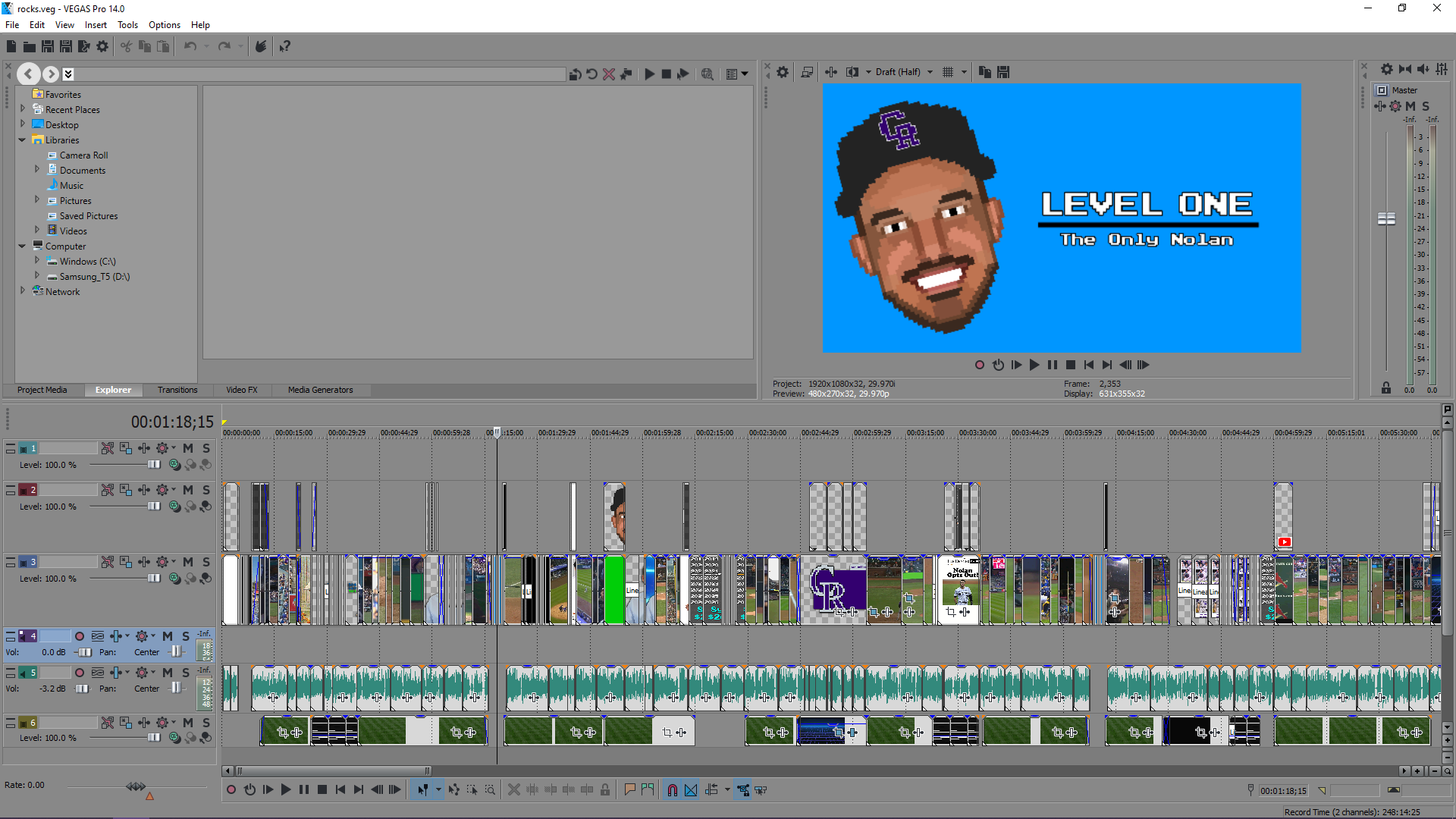Click the Master volume fader handle
This screenshot has height=819, width=1456.
coord(1386,218)
